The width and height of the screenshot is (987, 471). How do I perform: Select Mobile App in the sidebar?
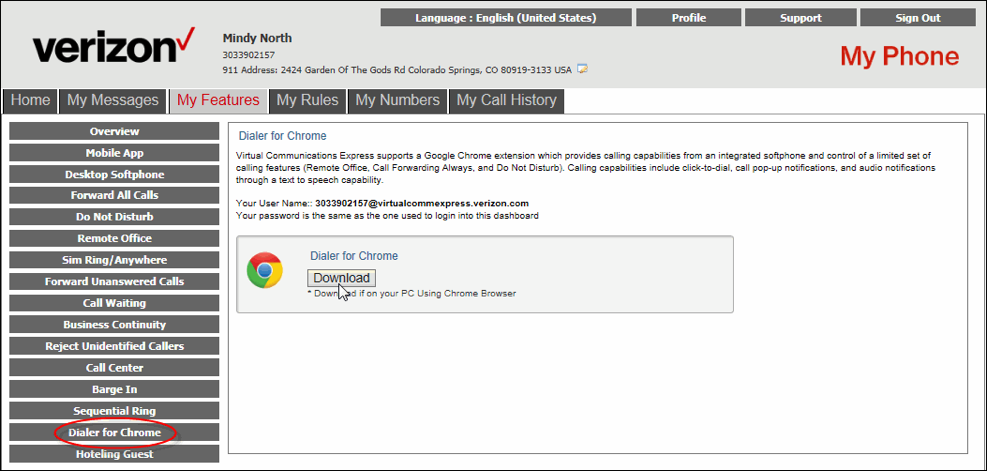[x=114, y=153]
